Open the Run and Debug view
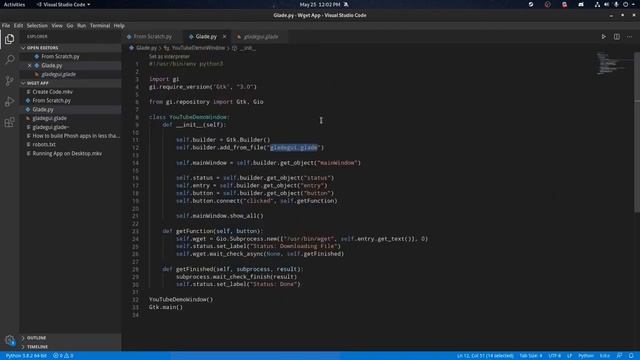The height and width of the screenshot is (360, 640). point(9,101)
